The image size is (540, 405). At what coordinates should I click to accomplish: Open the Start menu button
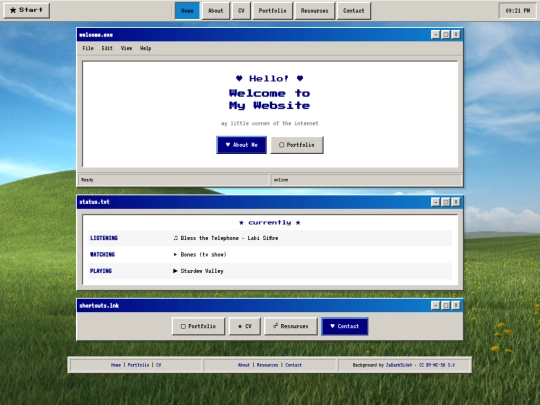coord(27,10)
